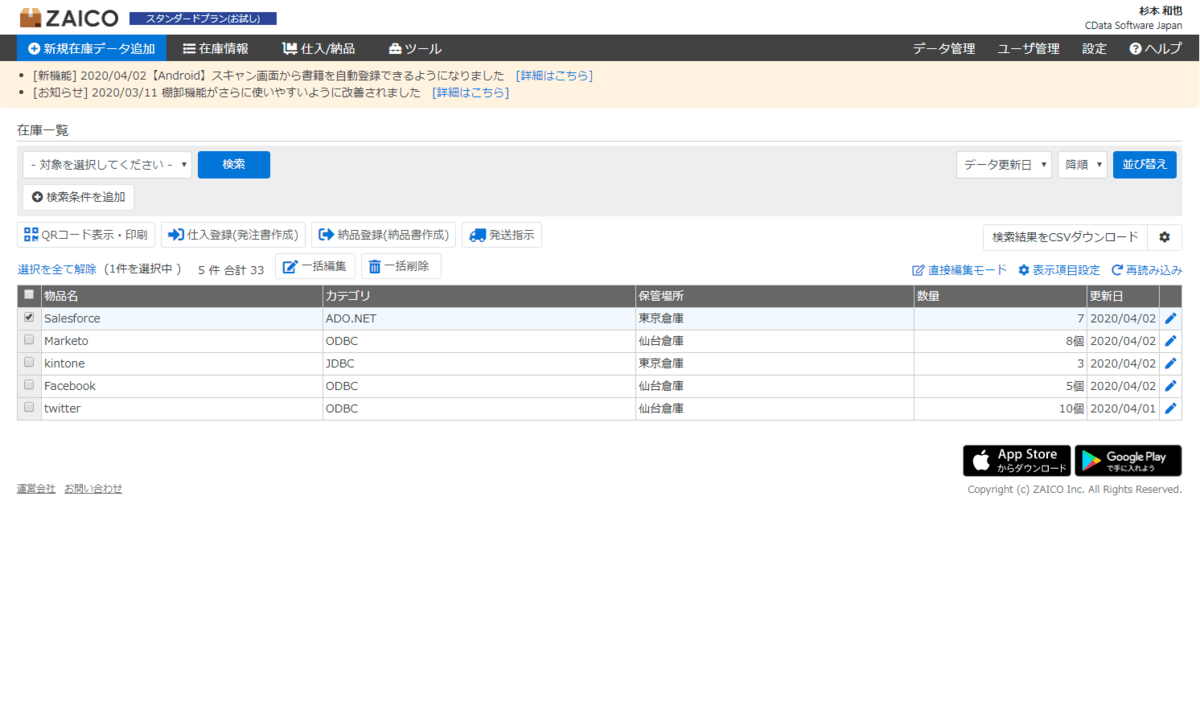The width and height of the screenshot is (1200, 706).
Task: Click the 物品名 column header
Action: click(181, 296)
